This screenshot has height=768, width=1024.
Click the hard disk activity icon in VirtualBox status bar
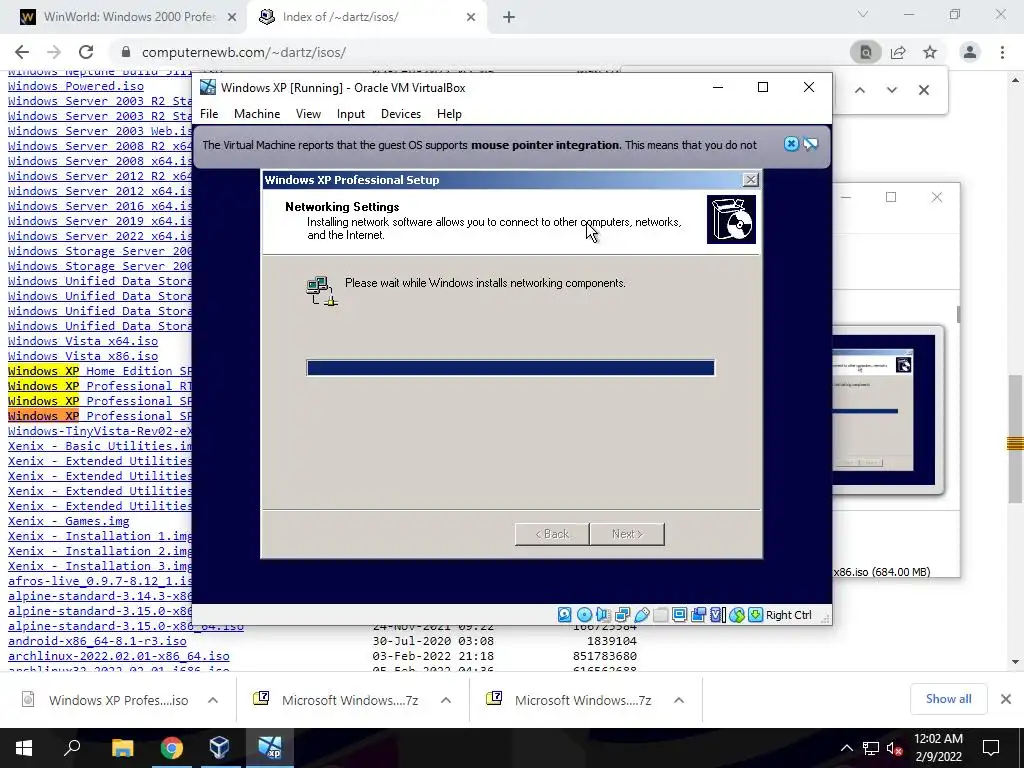point(565,615)
